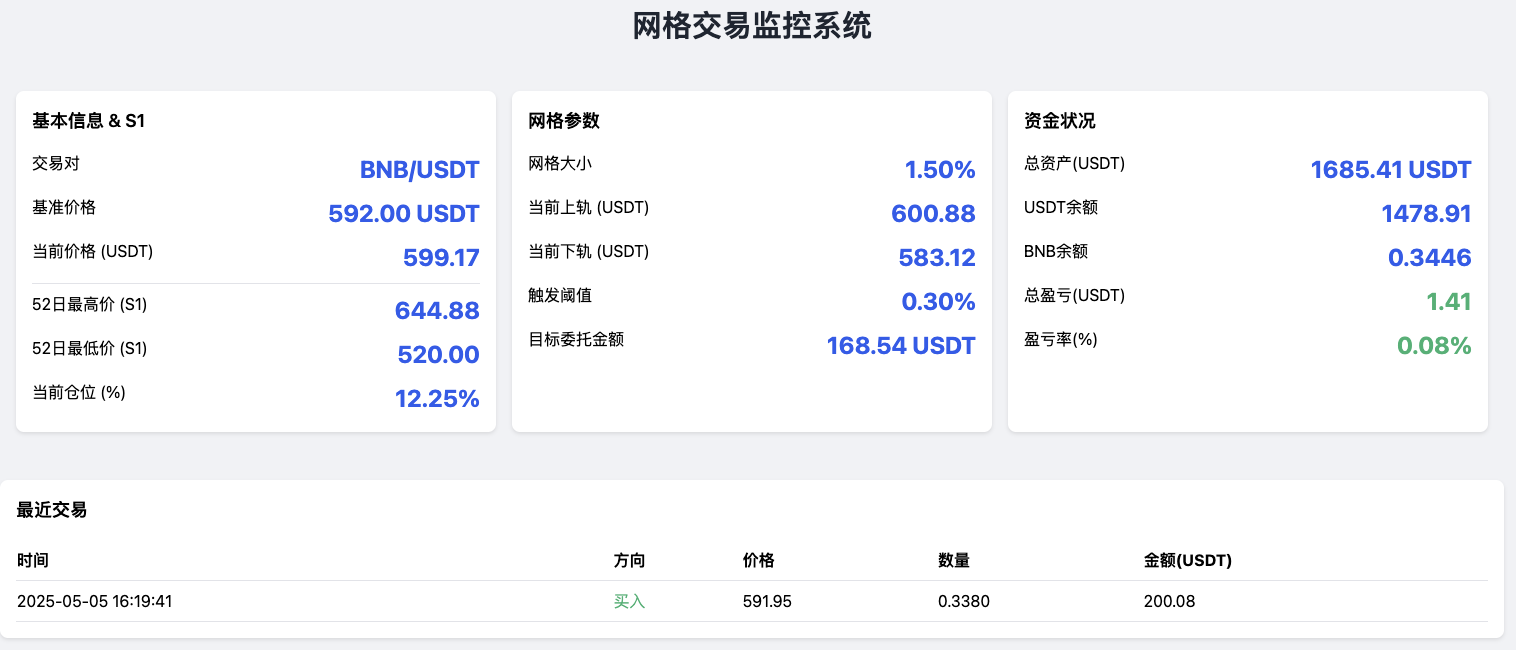
Task: Click the USDT balance value 1478.91
Action: (x=1426, y=214)
